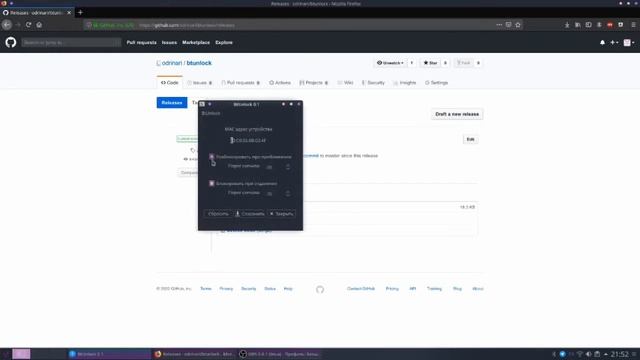
Task: Open Privacy link in footer
Action: [226, 289]
